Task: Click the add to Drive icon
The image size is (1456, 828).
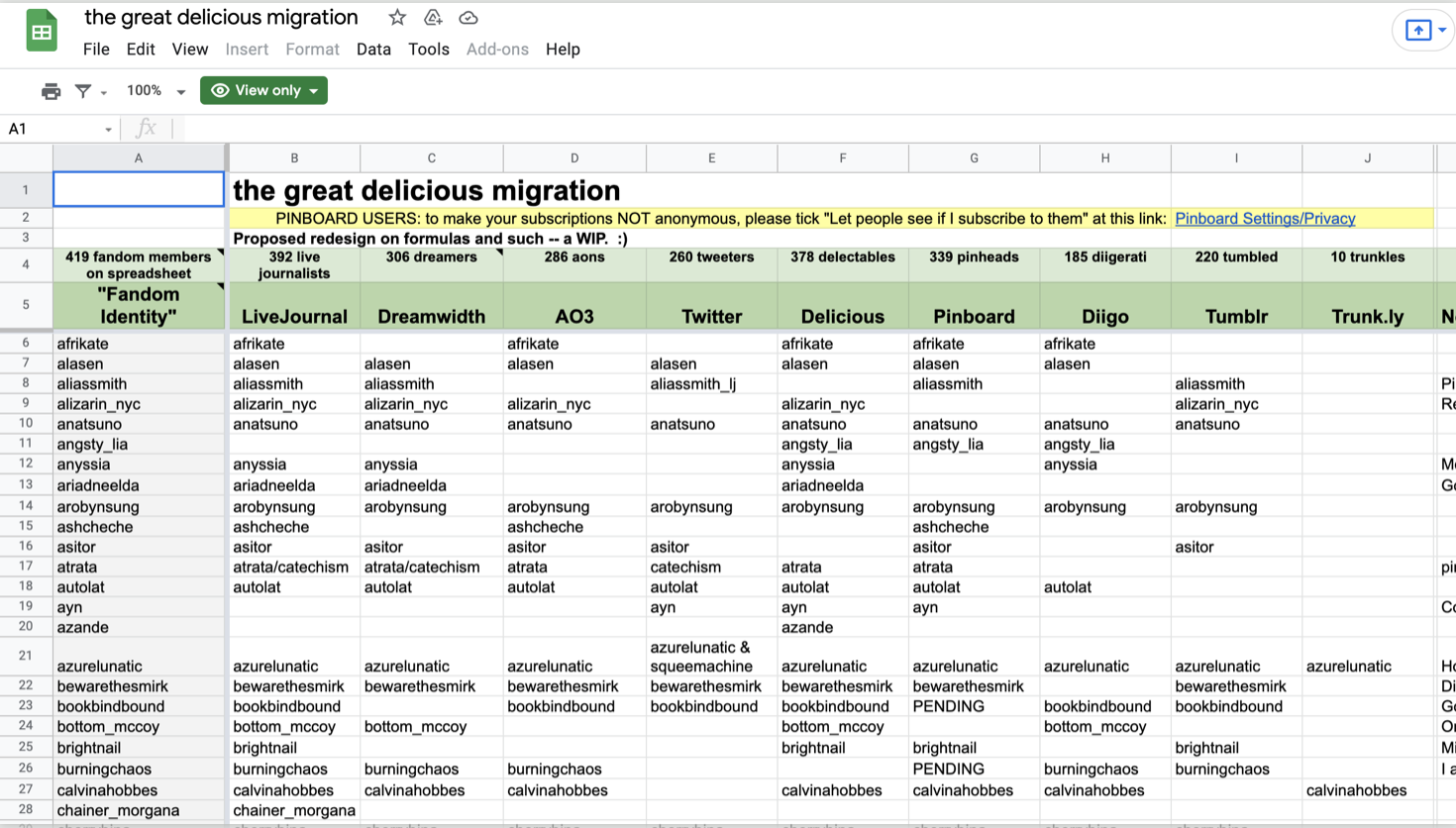Action: (x=433, y=18)
